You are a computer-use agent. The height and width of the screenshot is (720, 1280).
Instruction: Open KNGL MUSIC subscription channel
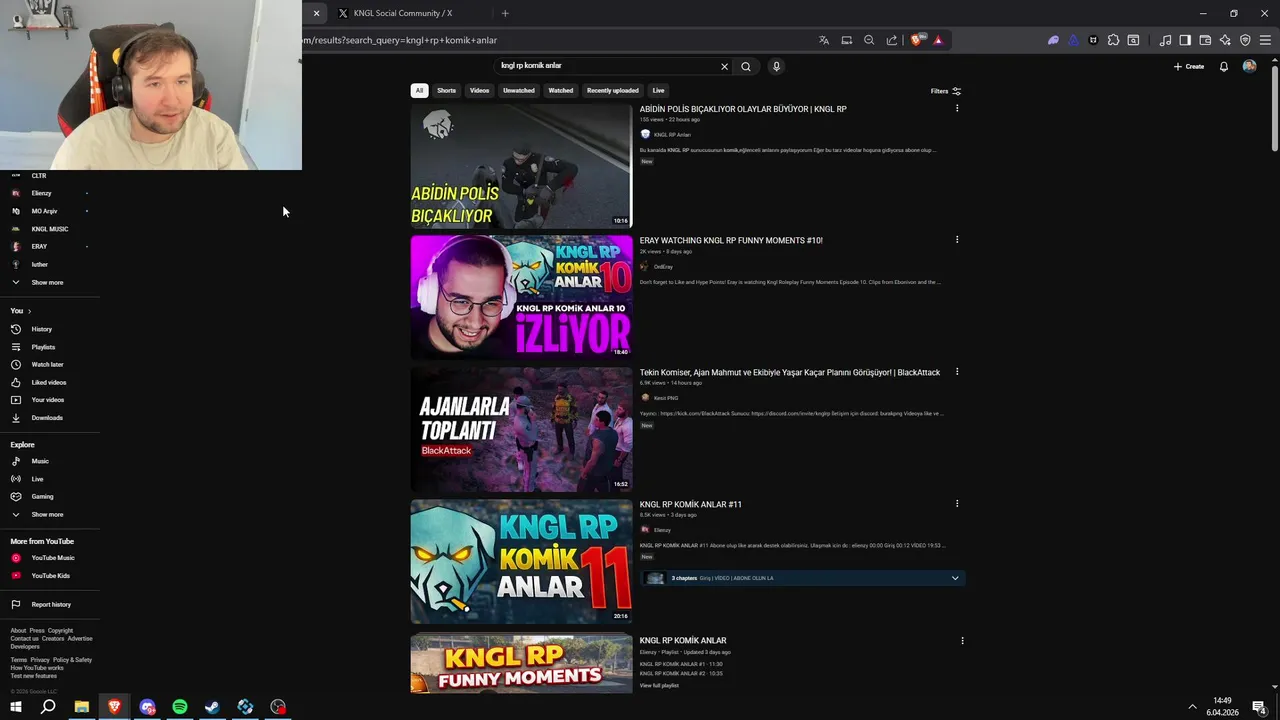point(49,229)
